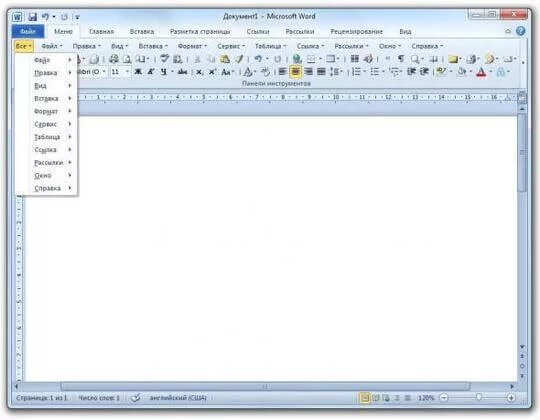The image size is (540, 420).
Task: Open the blue Файл tab
Action: click(28, 31)
